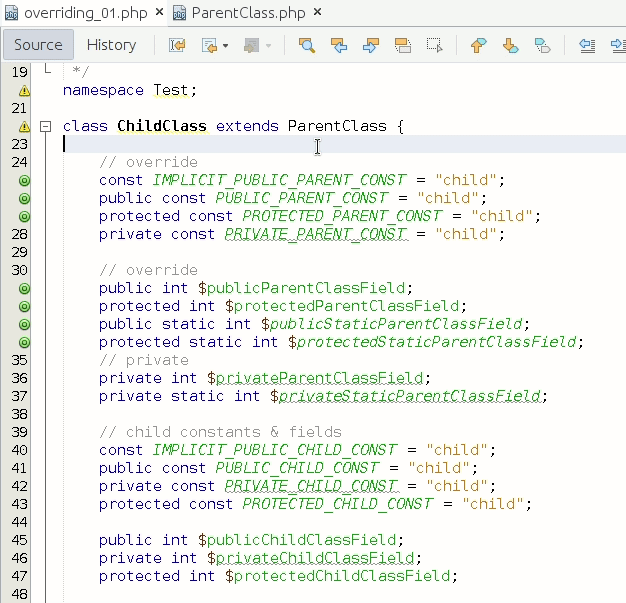This screenshot has height=603, width=626.
Task: Click the warning icon beside namespace Test
Action: pyautogui.click(x=24, y=91)
